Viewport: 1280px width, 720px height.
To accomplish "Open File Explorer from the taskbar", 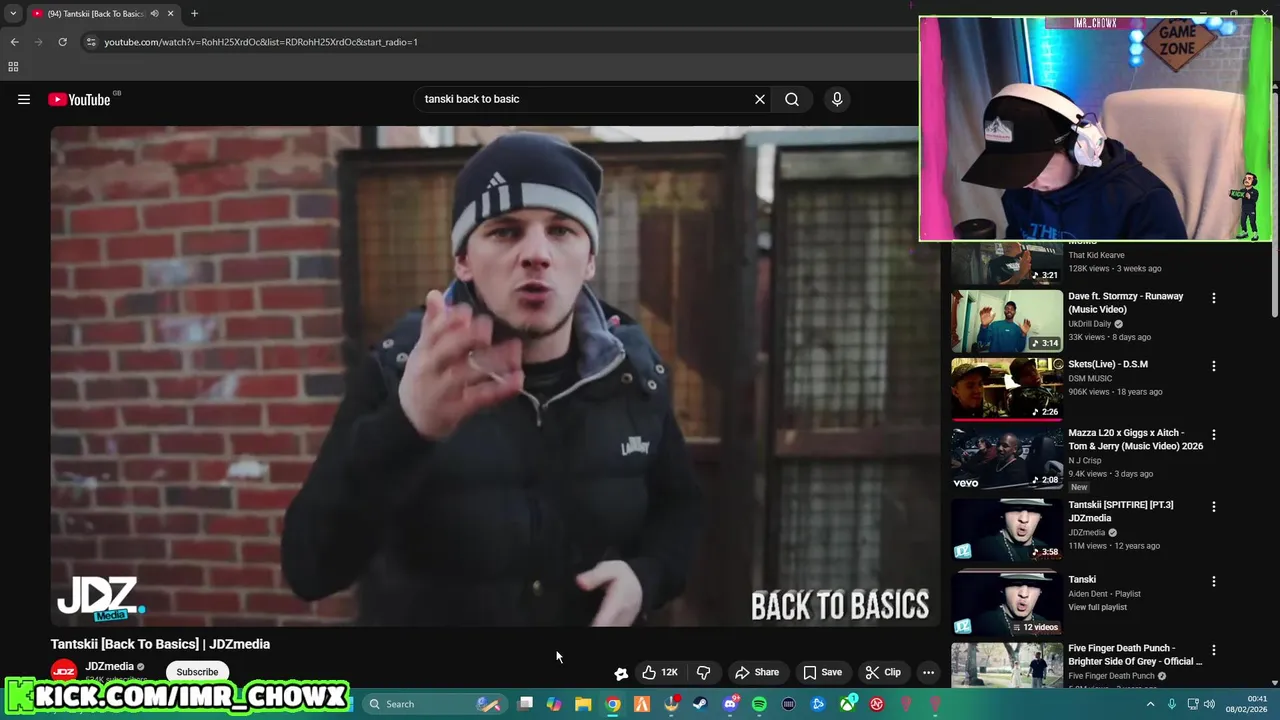I will [x=583, y=704].
